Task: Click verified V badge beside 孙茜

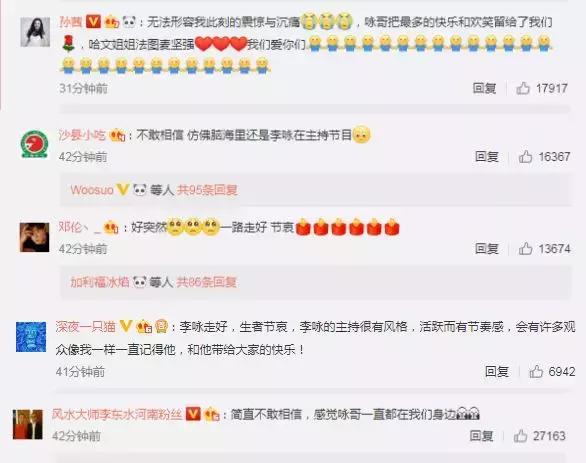Action: click(x=93, y=22)
